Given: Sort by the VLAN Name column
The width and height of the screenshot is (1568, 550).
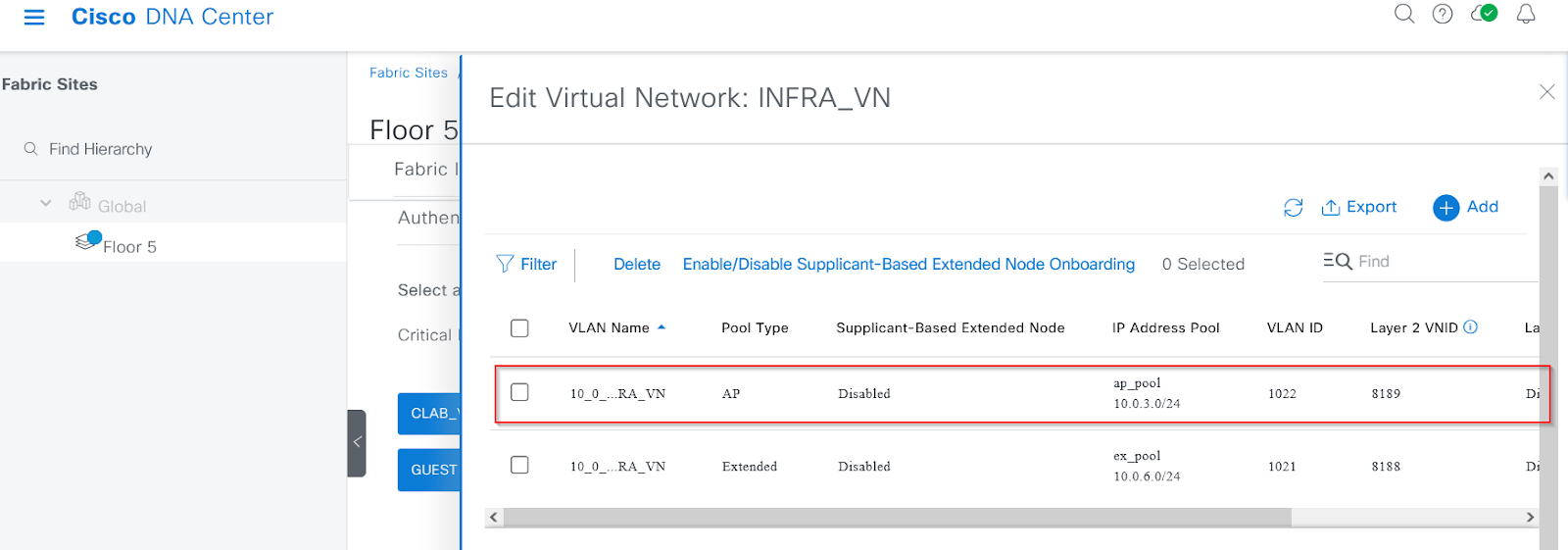Looking at the screenshot, I should point(616,327).
